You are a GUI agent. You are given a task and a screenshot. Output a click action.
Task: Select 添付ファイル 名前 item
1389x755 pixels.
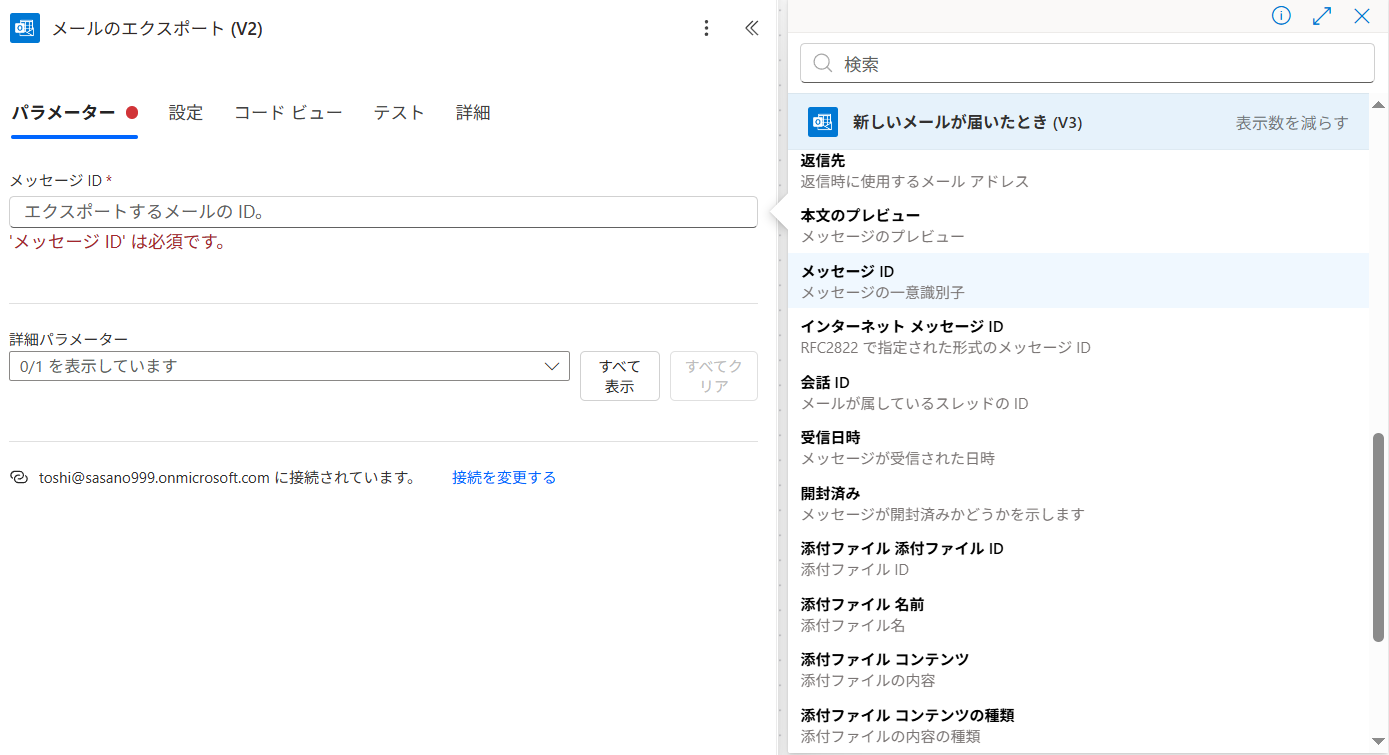(x=1078, y=614)
